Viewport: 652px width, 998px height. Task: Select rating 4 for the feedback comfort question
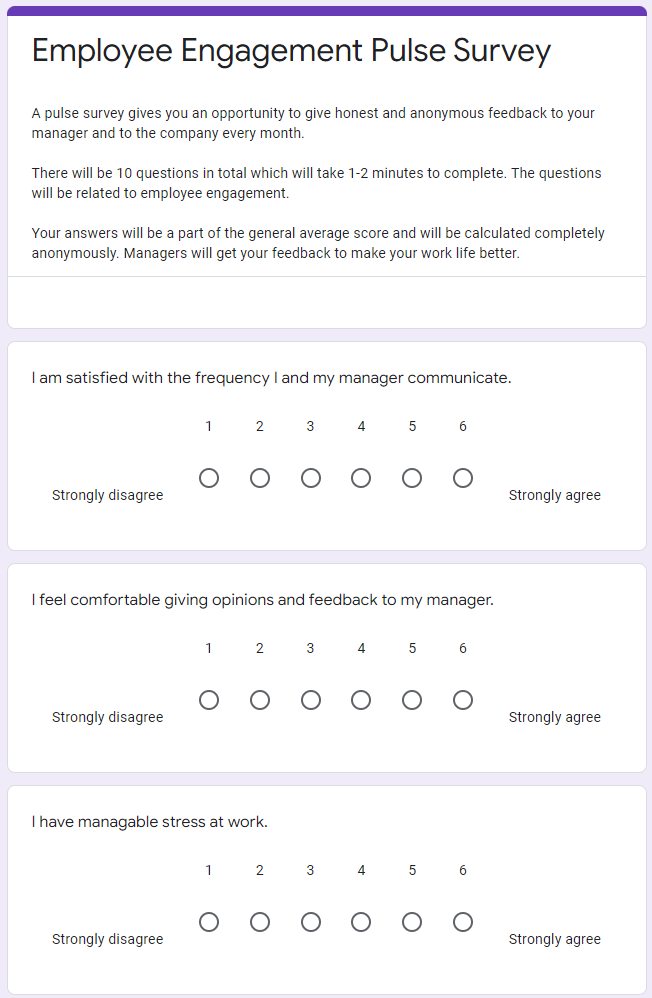(361, 700)
